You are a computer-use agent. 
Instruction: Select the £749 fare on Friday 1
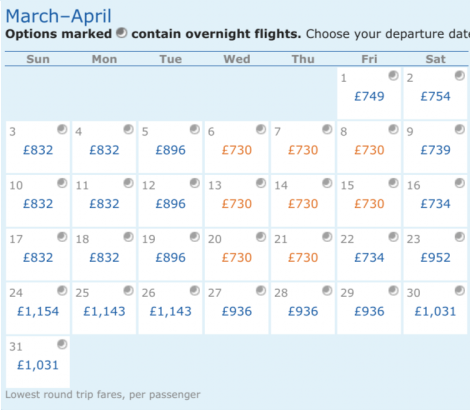369,96
